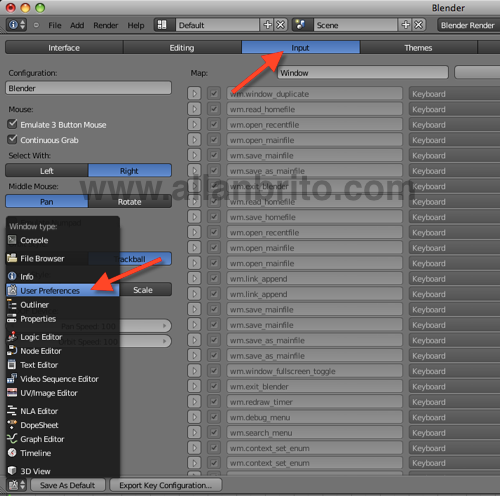The height and width of the screenshot is (496, 500).
Task: Click the Info editor type icon in header
Action: [x=16, y=25]
